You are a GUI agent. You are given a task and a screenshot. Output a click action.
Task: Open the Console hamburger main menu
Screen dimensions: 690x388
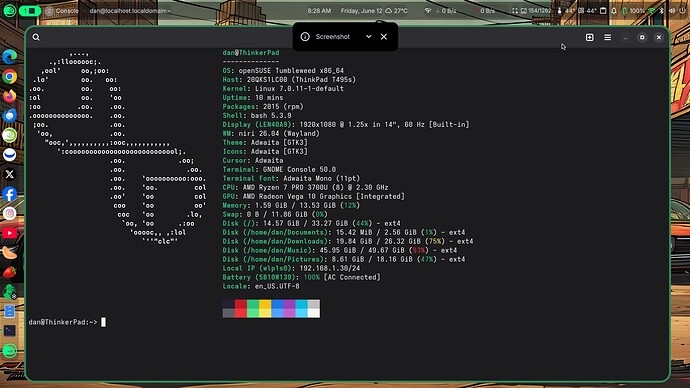(608, 37)
